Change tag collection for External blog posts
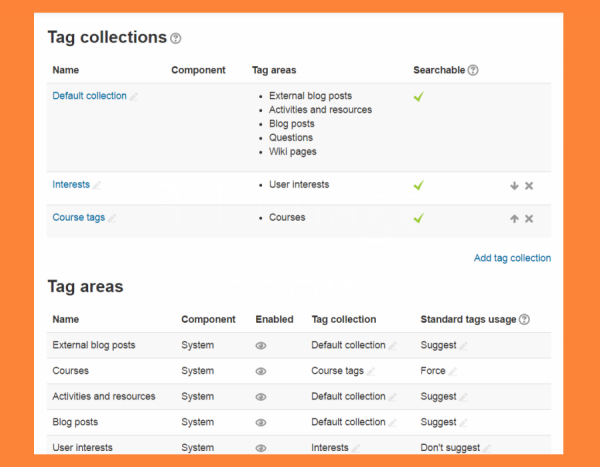Image resolution: width=600 pixels, height=467 pixels. (392, 346)
